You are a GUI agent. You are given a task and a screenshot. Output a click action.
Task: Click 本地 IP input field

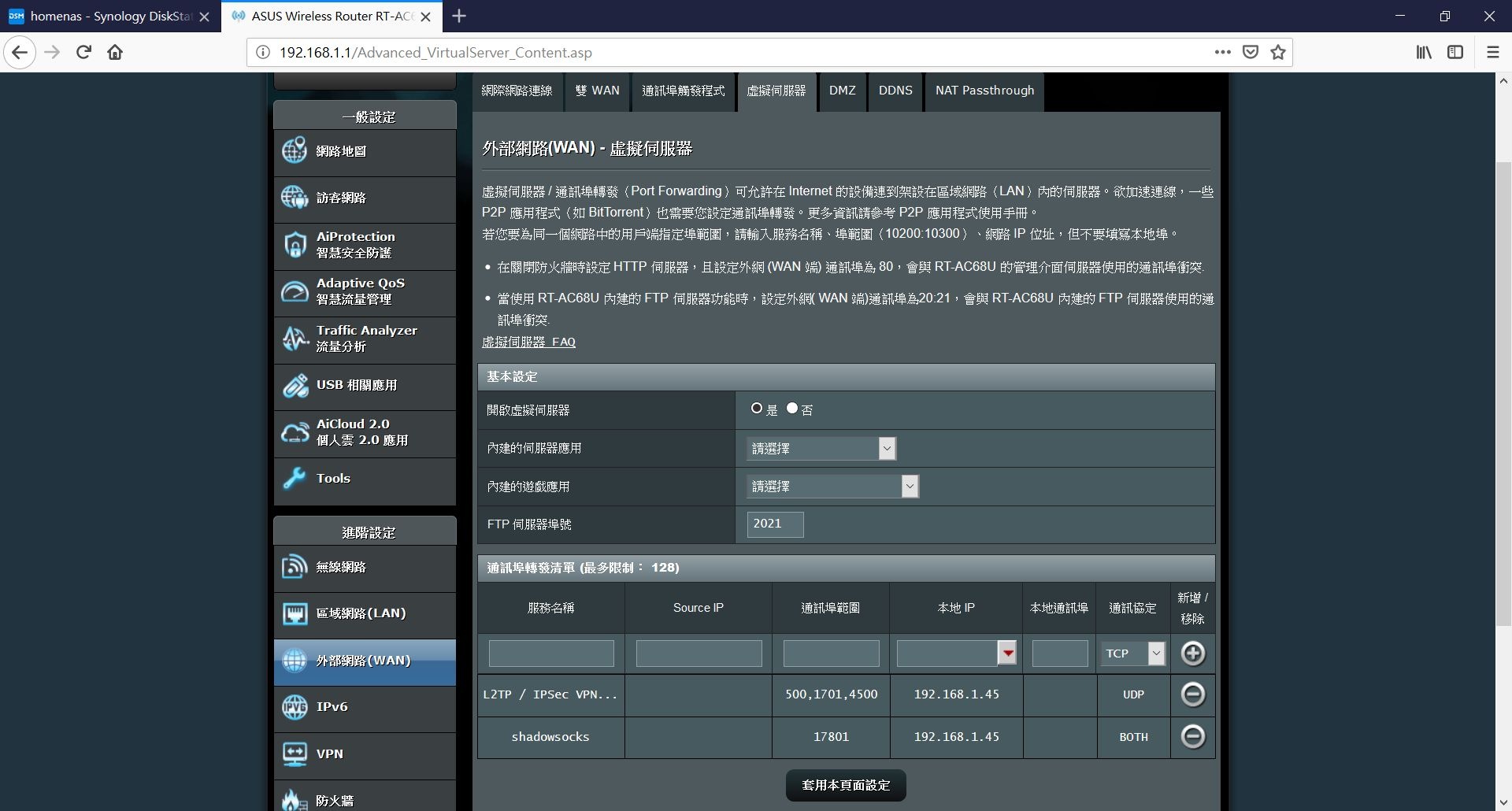click(947, 653)
